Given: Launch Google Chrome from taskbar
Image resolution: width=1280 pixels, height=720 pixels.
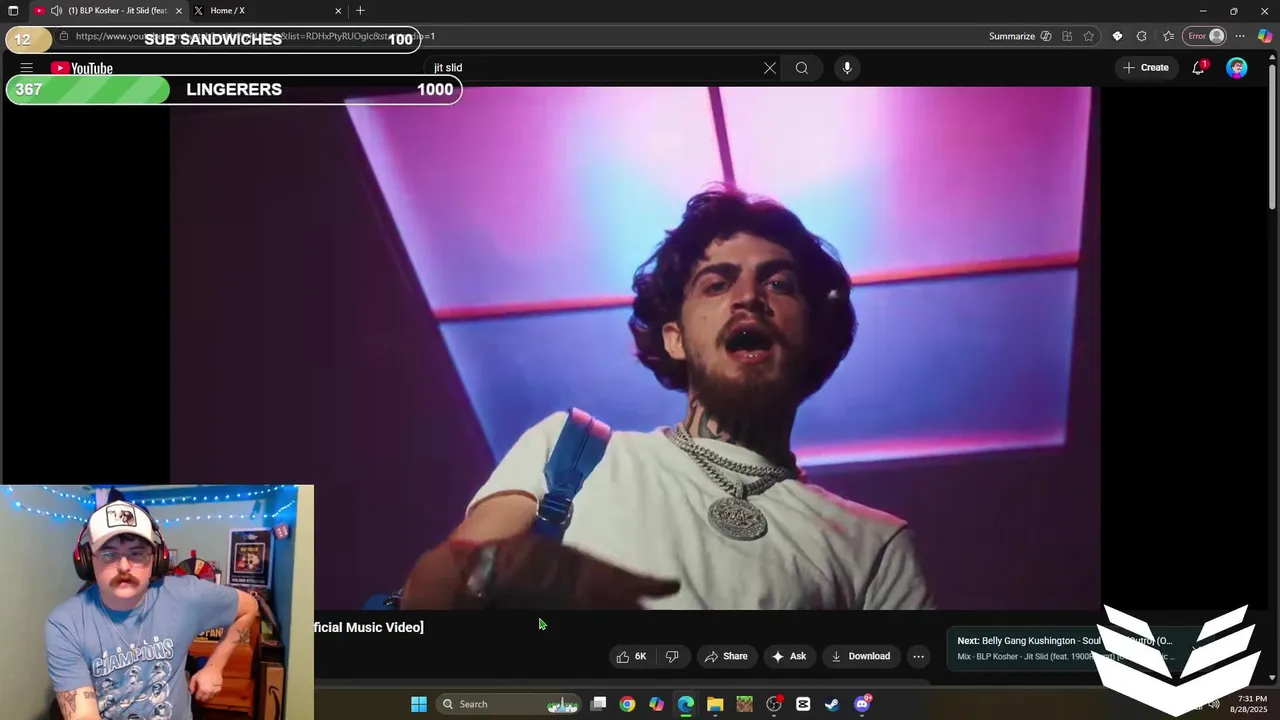Looking at the screenshot, I should (x=627, y=704).
